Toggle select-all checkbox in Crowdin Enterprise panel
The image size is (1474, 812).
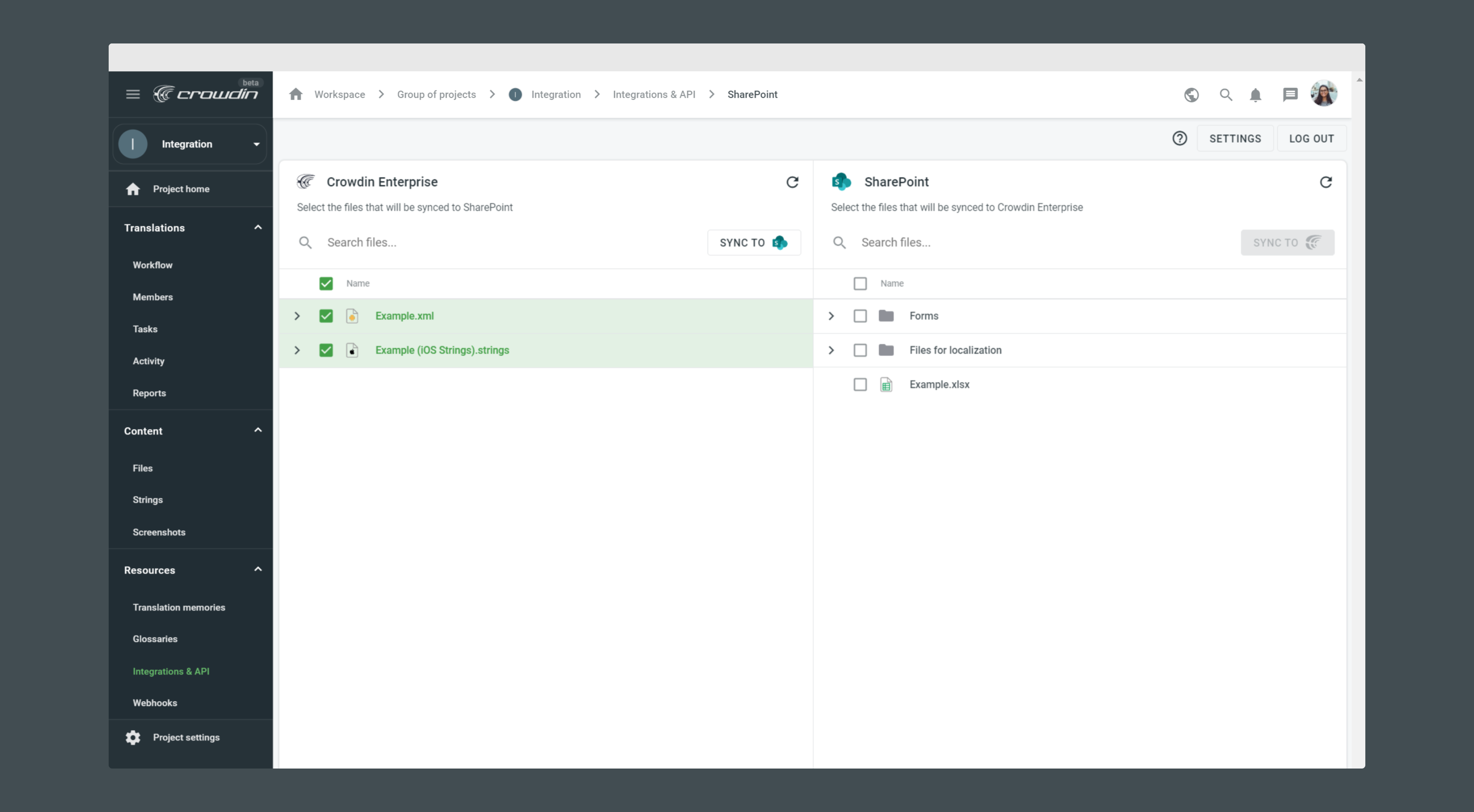coord(326,284)
